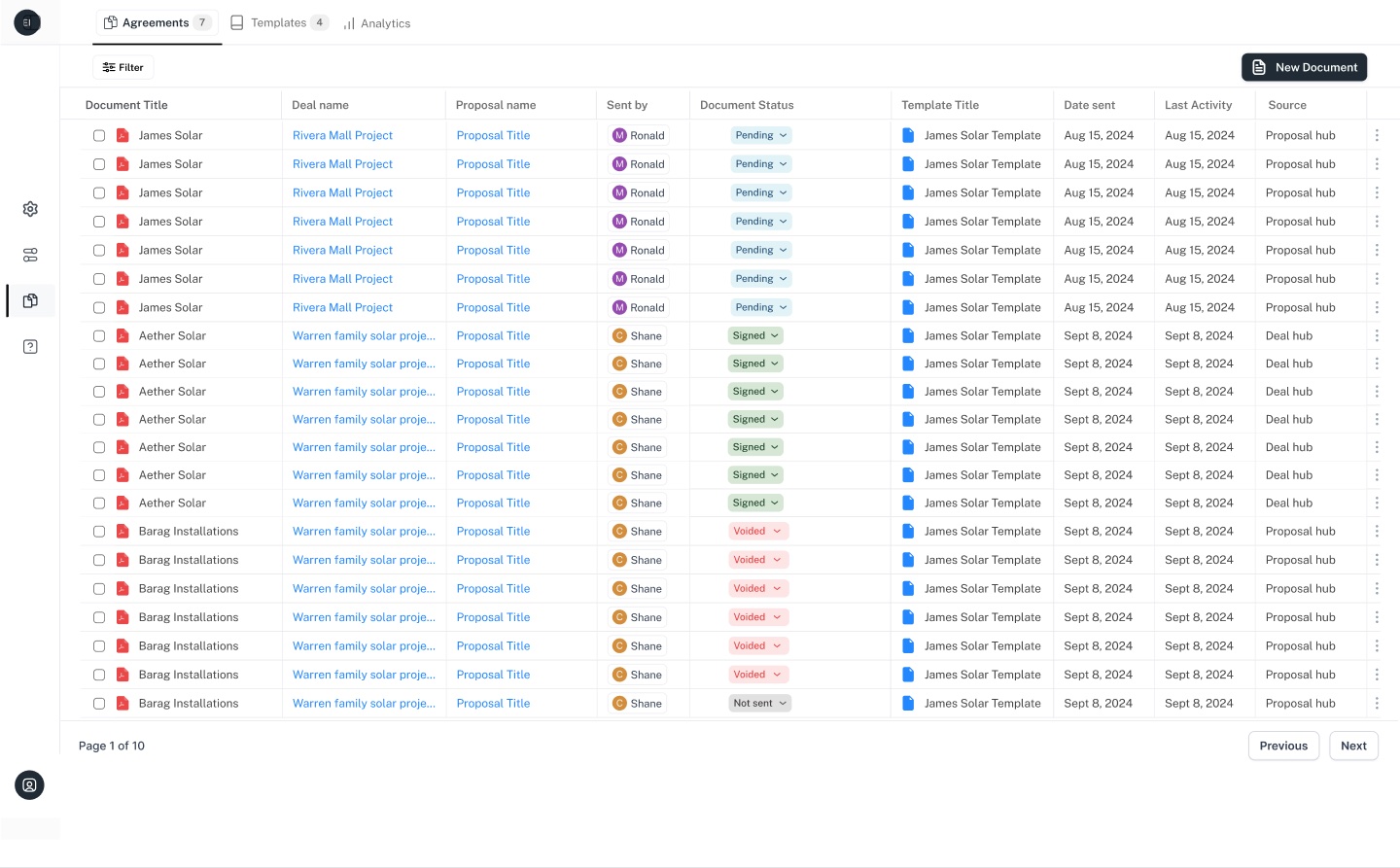1400x868 pixels.
Task: Expand the Pending status in first James Solar row
Action: pyautogui.click(x=761, y=135)
